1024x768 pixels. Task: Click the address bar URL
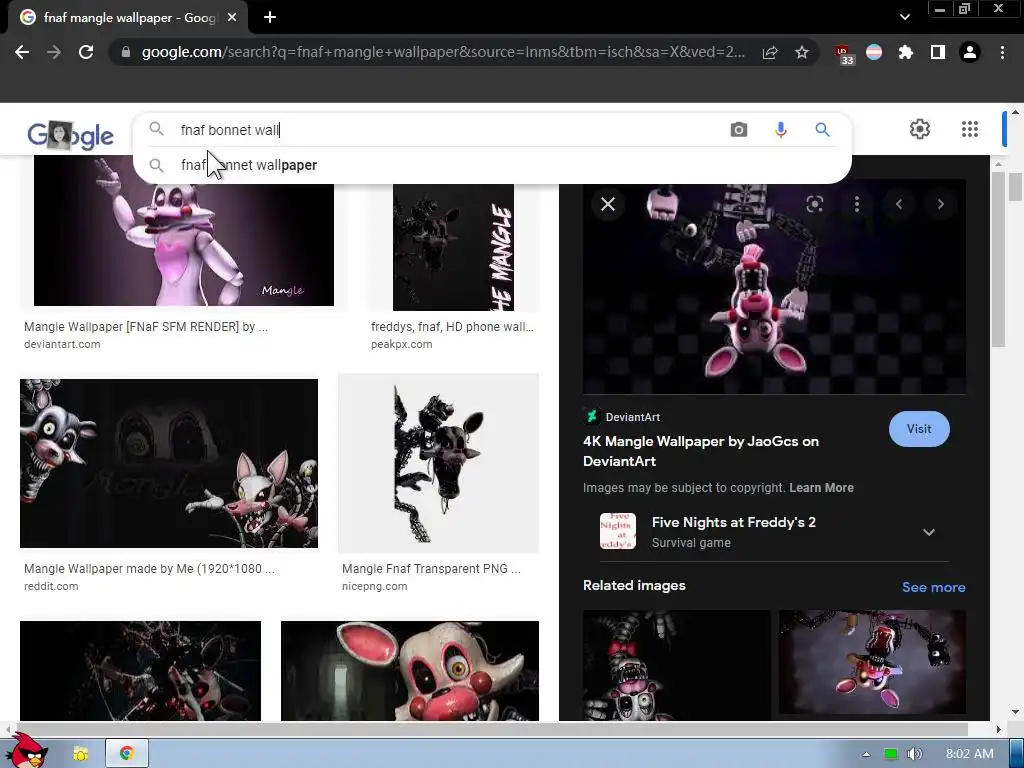click(x=443, y=52)
